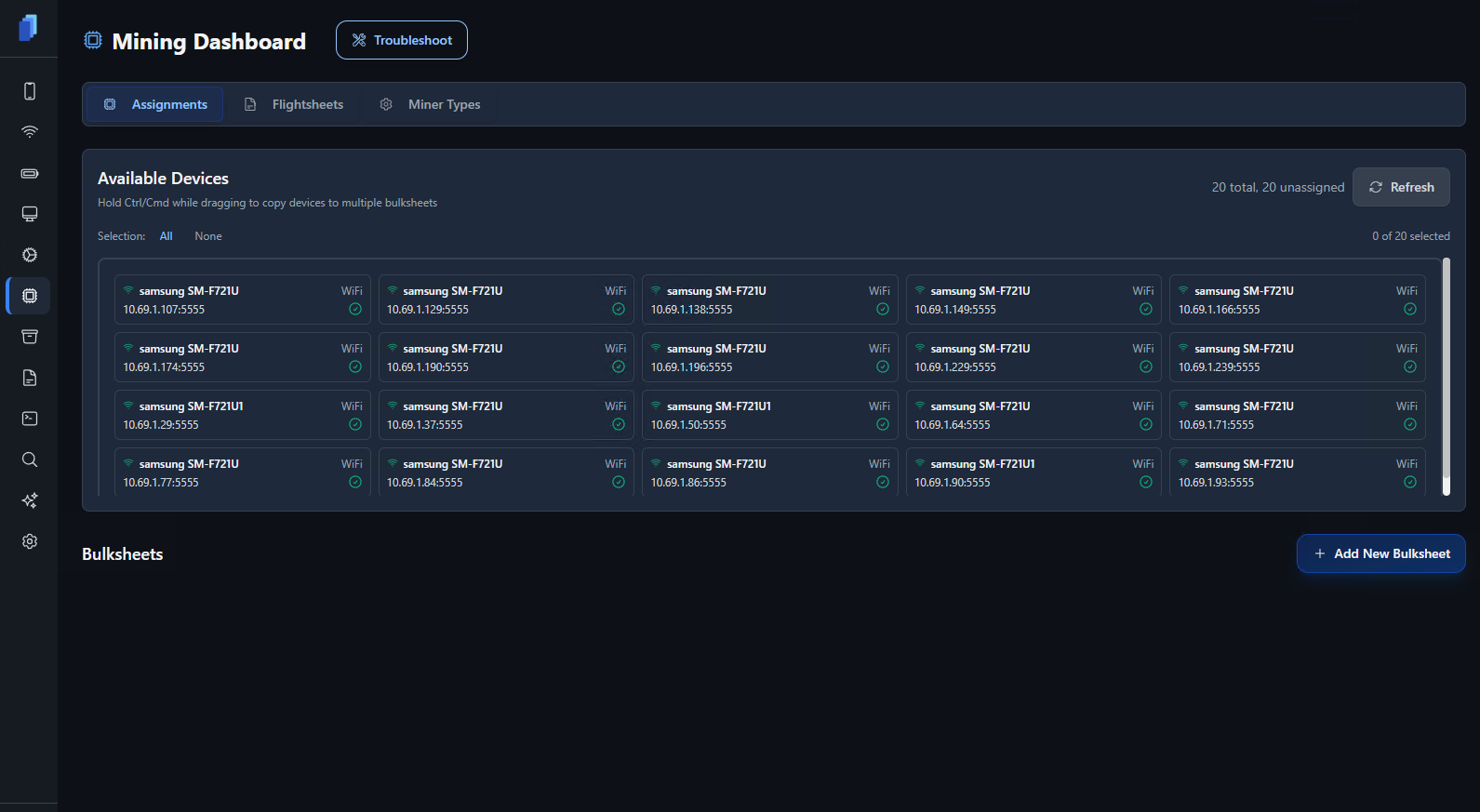This screenshot has height=812, width=1480.
Task: Open the sparkles AI sidebar icon
Action: (x=30, y=500)
